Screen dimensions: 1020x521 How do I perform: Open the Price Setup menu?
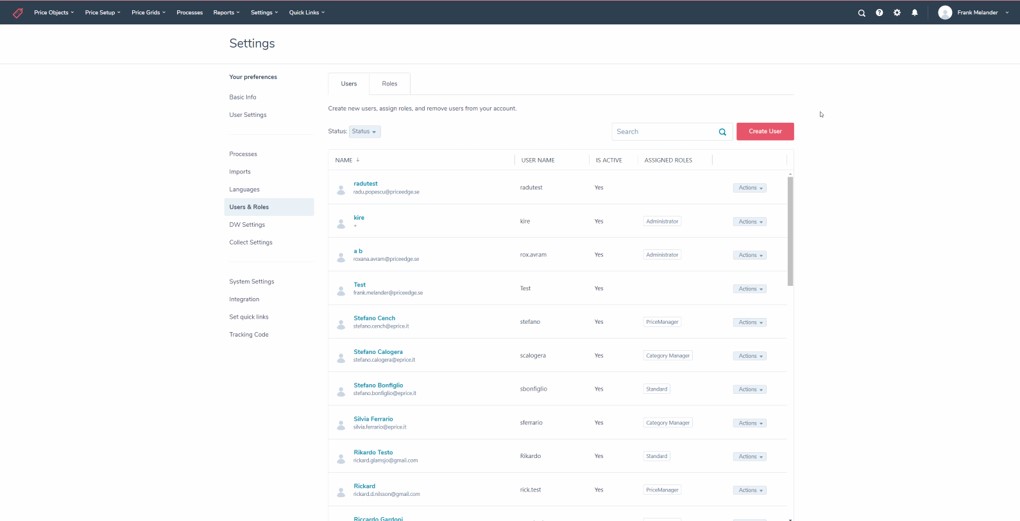[x=103, y=12]
